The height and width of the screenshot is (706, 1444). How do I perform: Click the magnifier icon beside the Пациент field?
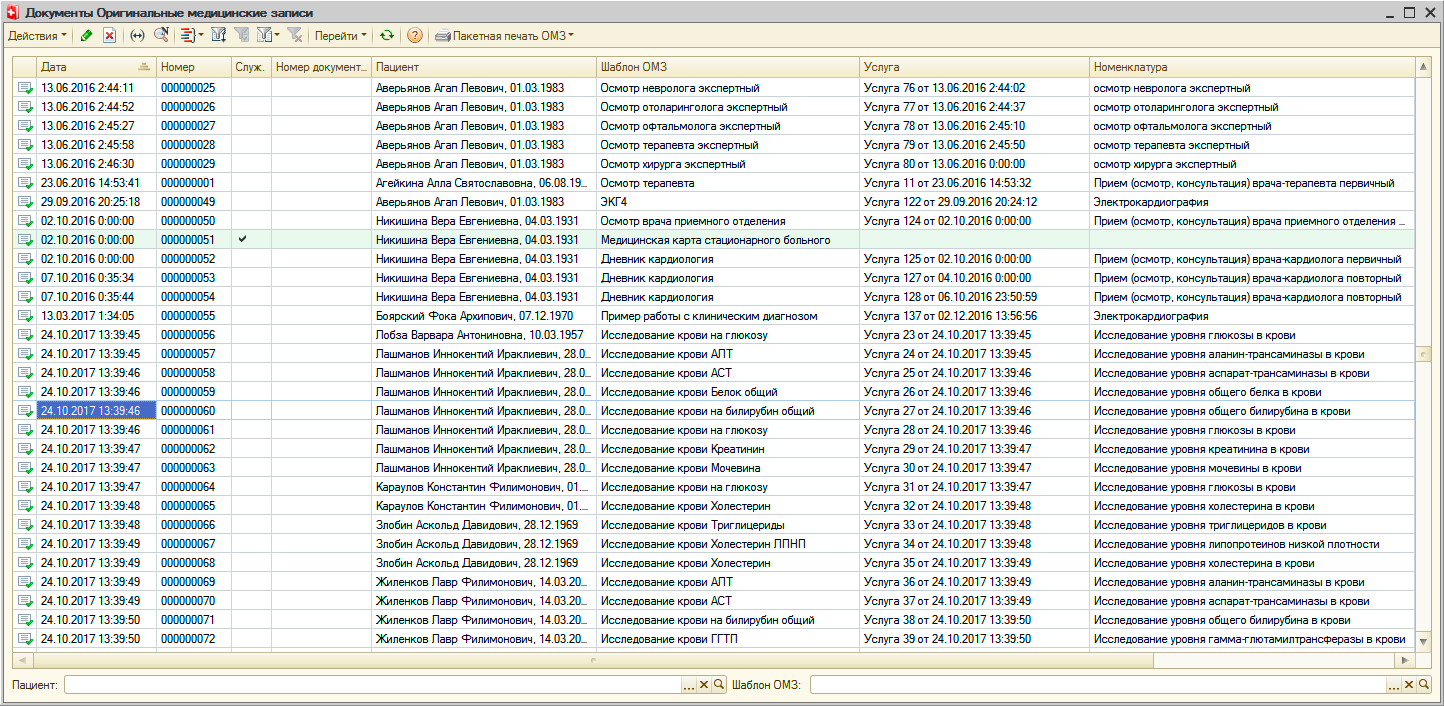[719, 685]
